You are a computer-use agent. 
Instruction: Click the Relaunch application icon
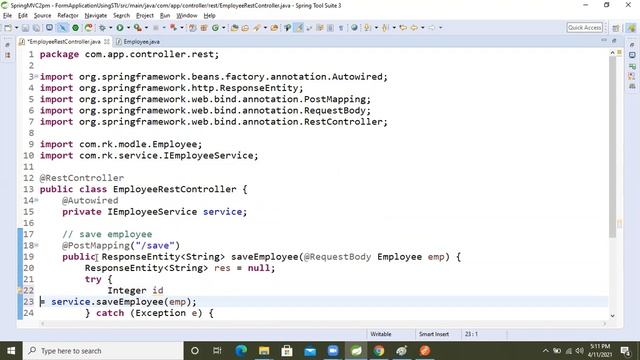pos(89,28)
